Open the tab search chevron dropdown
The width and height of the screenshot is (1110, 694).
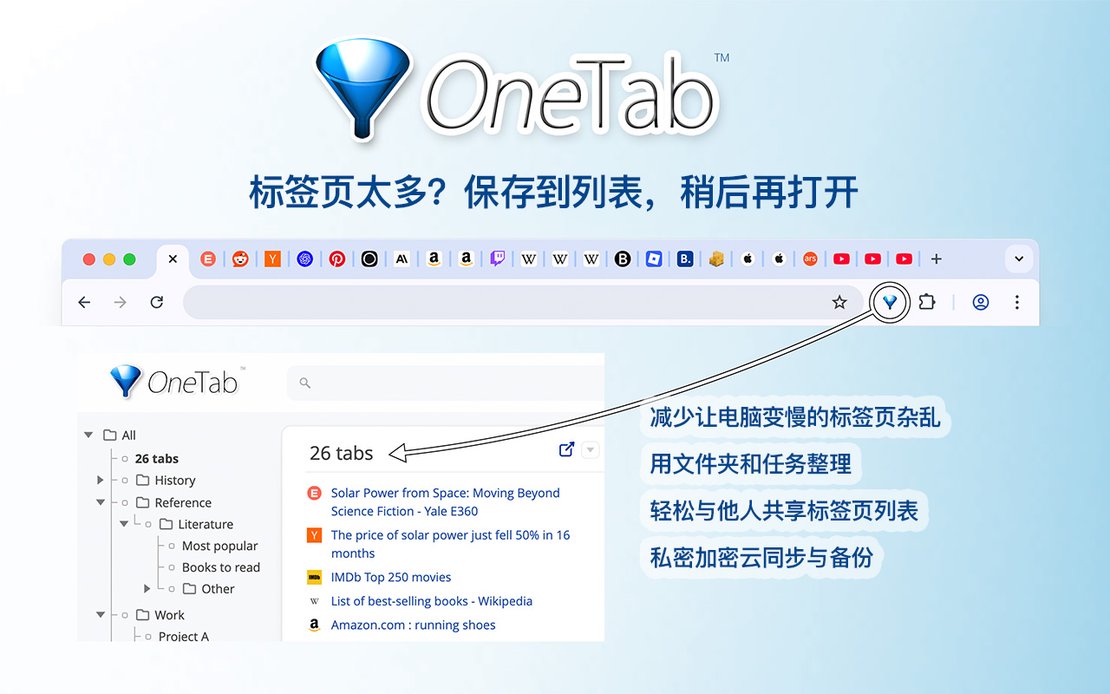pyautogui.click(x=1019, y=259)
